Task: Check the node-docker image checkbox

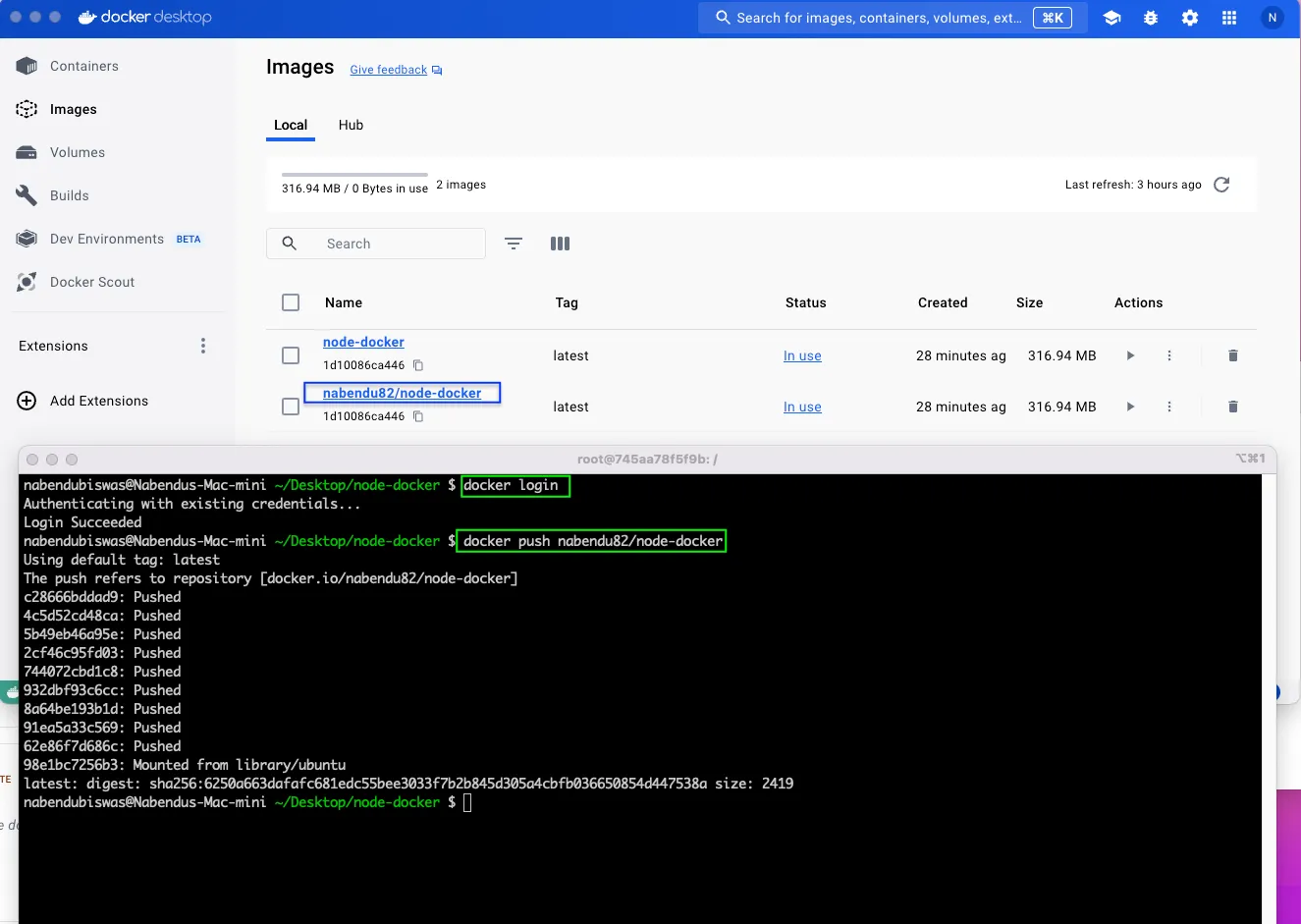Action: pos(291,355)
